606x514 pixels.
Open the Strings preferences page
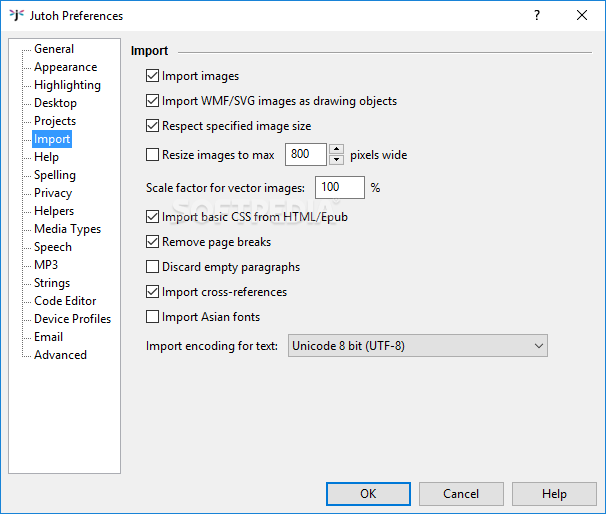click(x=52, y=283)
